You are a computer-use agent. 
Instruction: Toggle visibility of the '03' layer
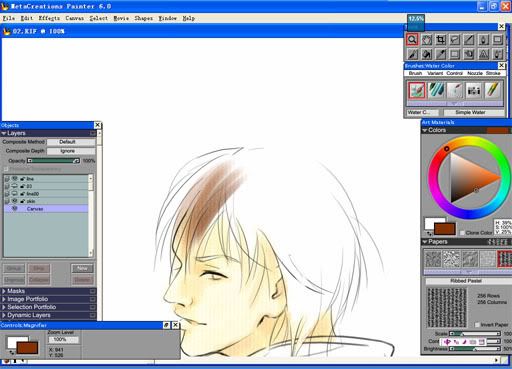point(14,186)
